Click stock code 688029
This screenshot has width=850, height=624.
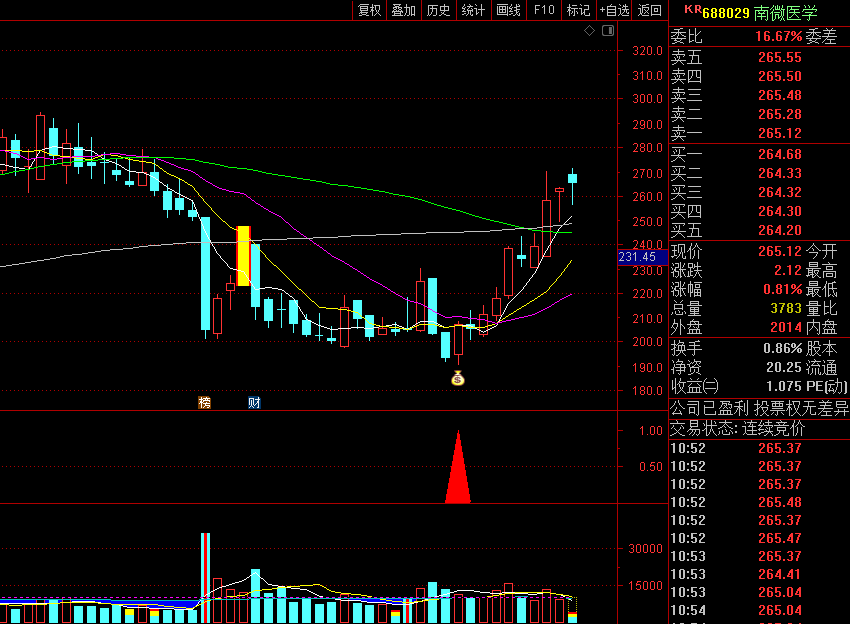point(726,13)
